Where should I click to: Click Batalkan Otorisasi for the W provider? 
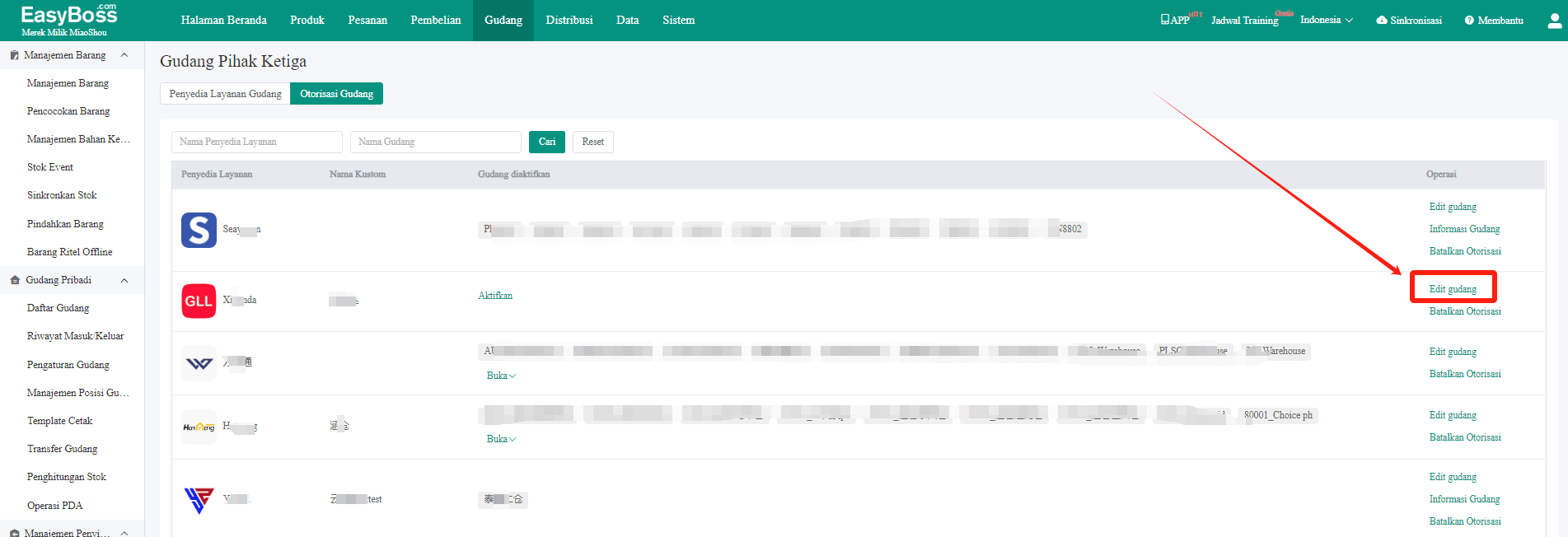point(1465,374)
